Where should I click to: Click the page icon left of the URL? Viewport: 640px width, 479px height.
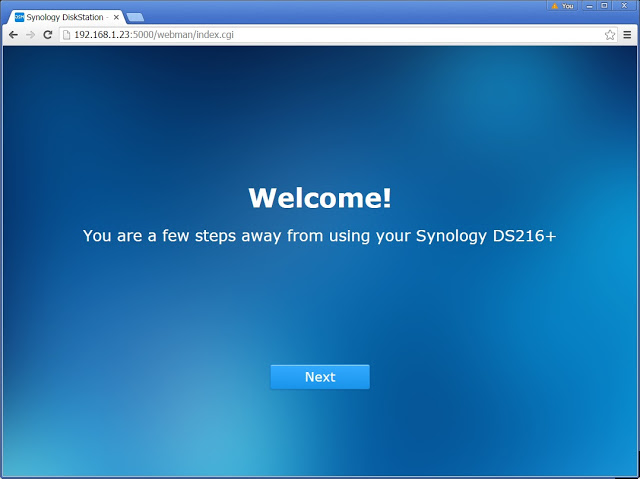[66, 35]
